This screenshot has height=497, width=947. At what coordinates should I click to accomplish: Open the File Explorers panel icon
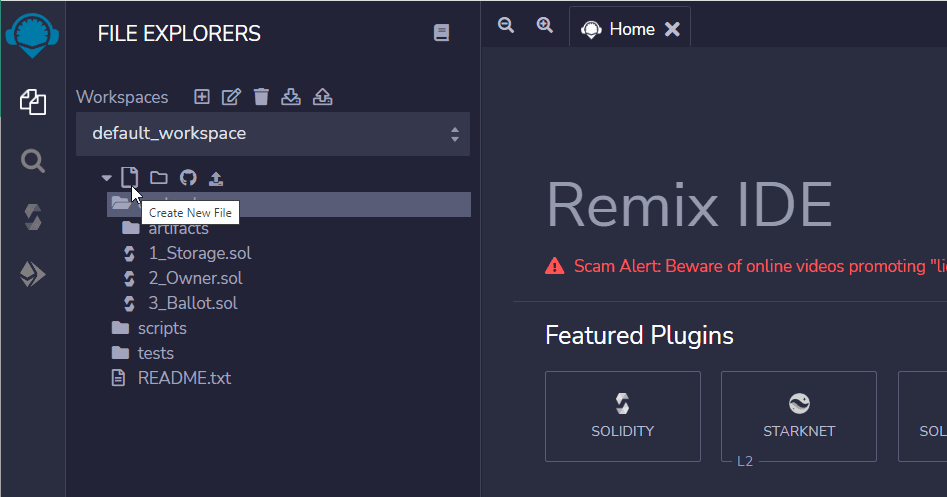tap(33, 102)
